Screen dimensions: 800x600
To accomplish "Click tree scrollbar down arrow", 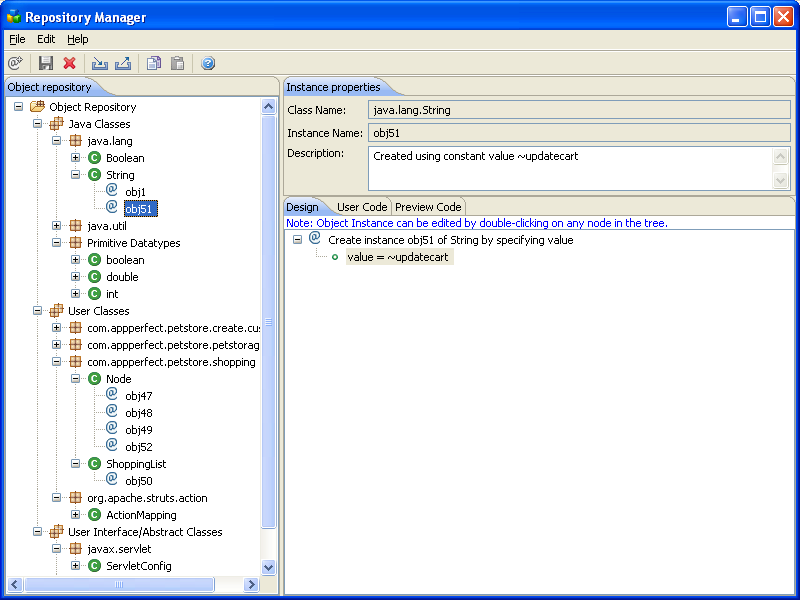I will pyautogui.click(x=268, y=567).
